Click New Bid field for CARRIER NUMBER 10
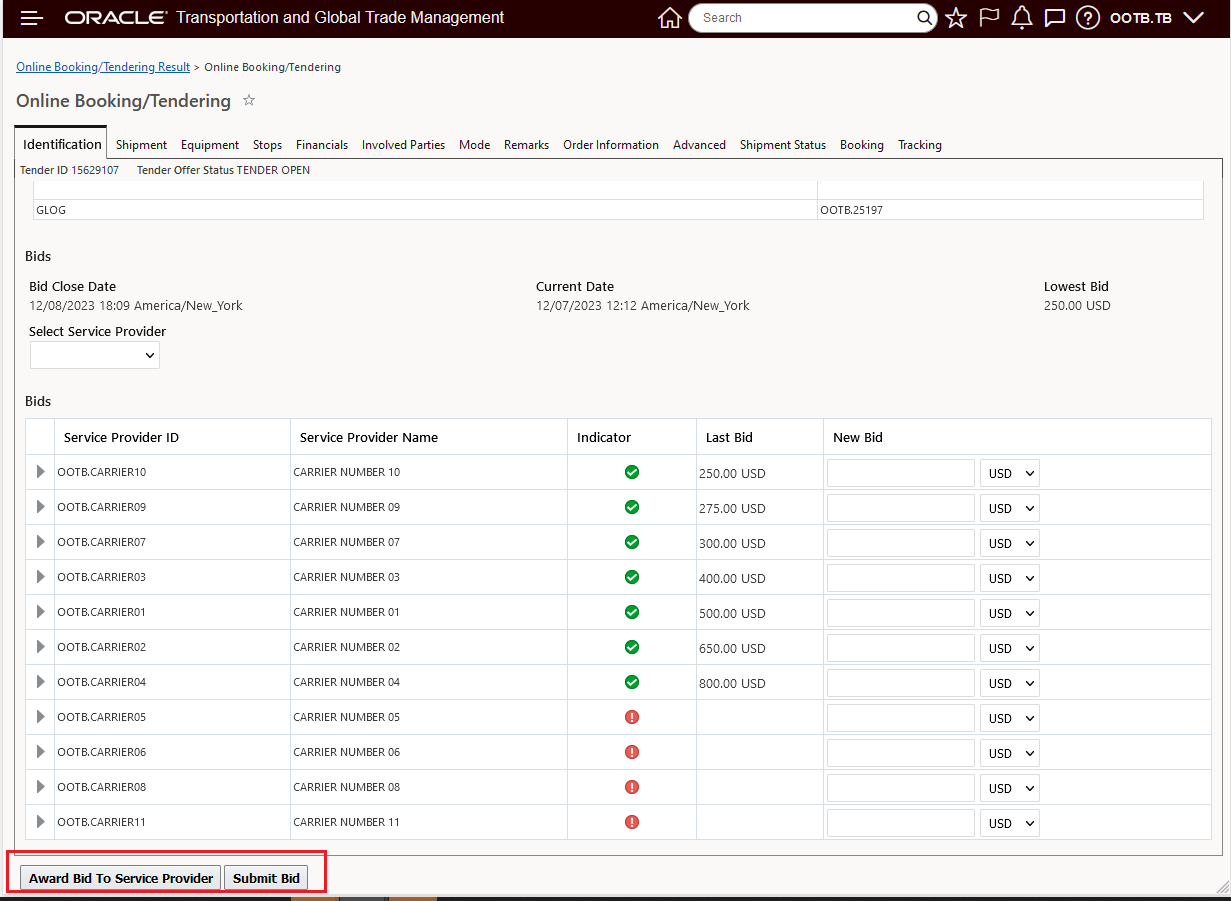The height and width of the screenshot is (901, 1231). (x=901, y=473)
